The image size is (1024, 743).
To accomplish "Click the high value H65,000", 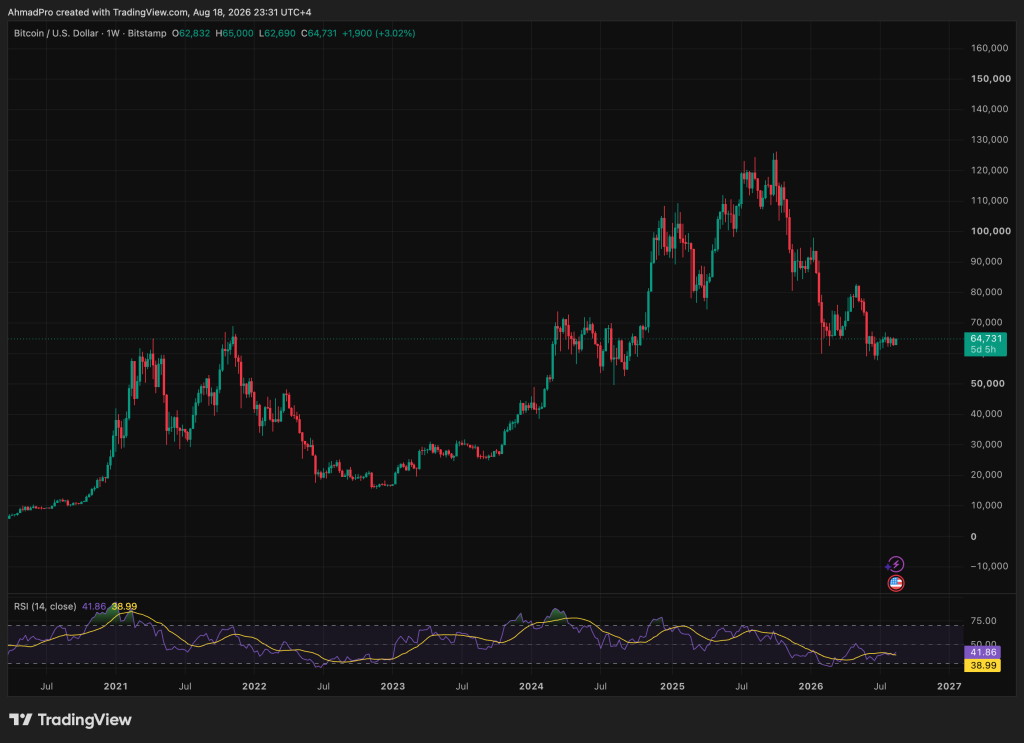I will pyautogui.click(x=234, y=33).
